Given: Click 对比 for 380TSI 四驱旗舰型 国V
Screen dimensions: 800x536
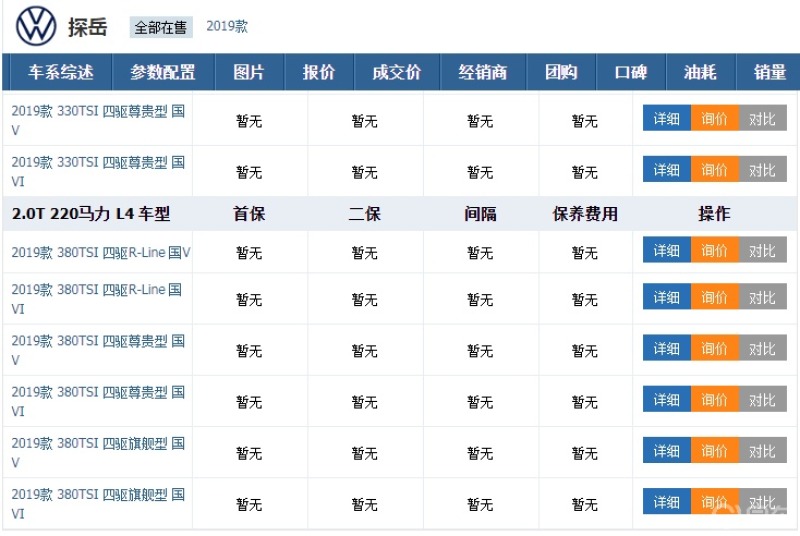Looking at the screenshot, I should tap(762, 450).
